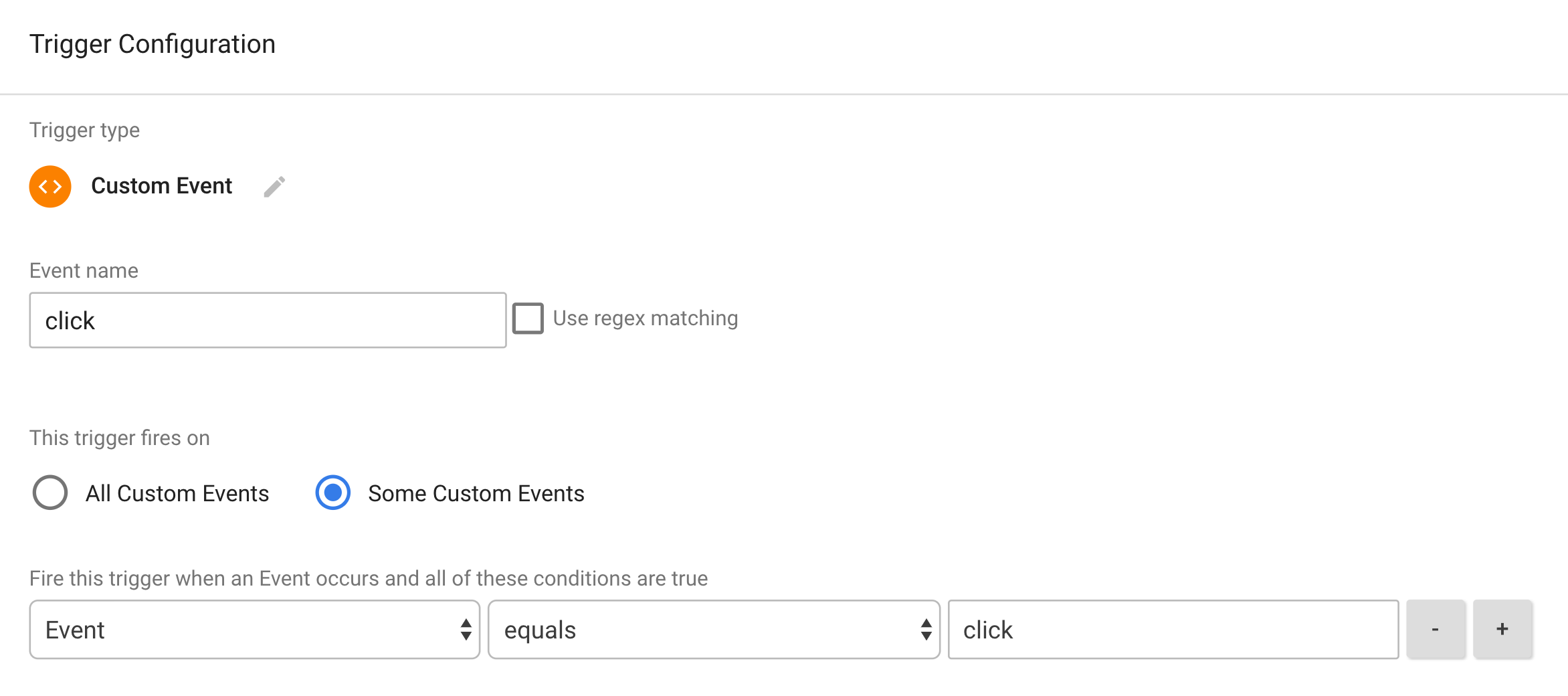Click the up-down arrows on equals dropdown
Image resolution: width=1568 pixels, height=696 pixels.
(926, 630)
